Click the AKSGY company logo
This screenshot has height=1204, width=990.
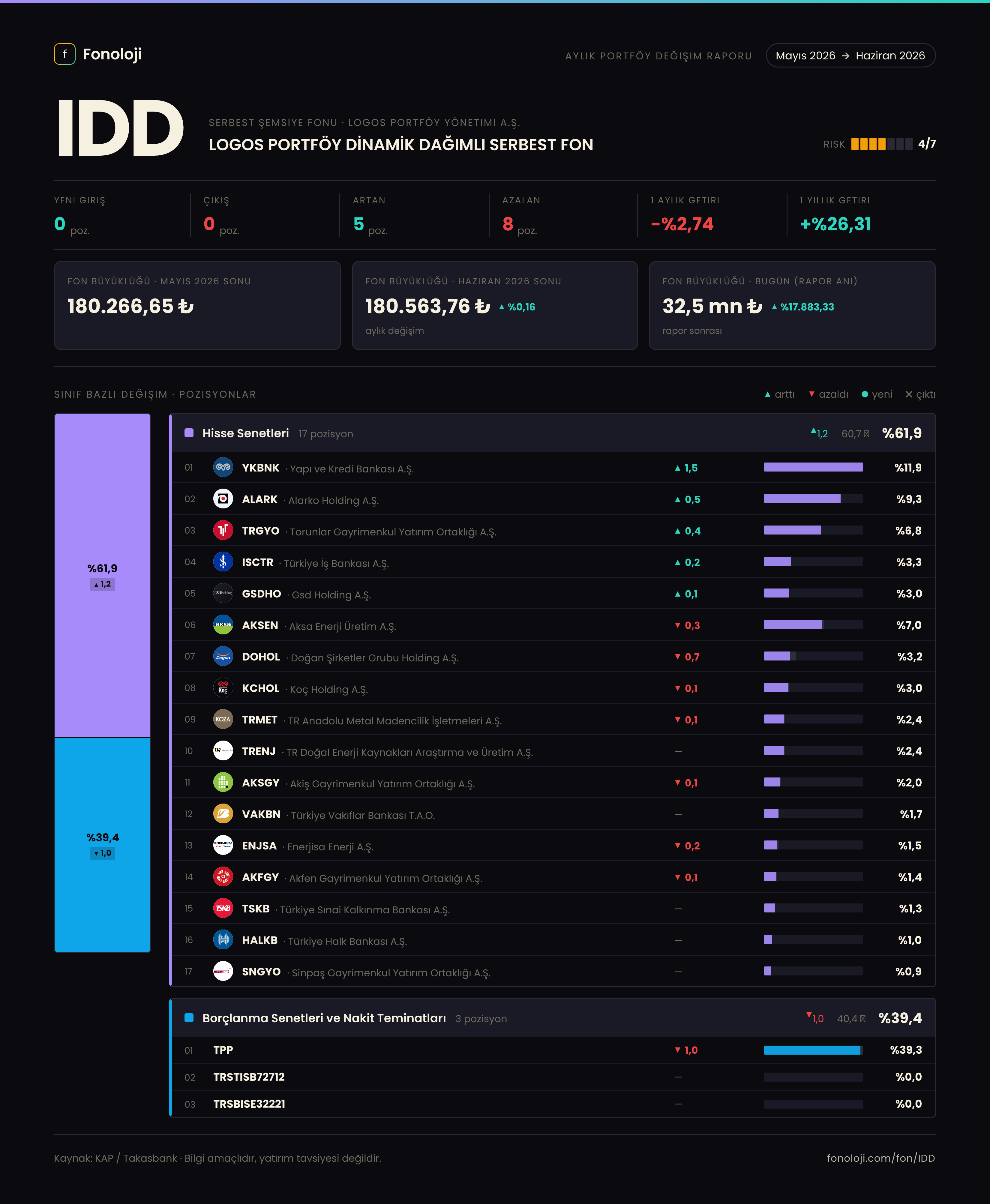[x=223, y=782]
